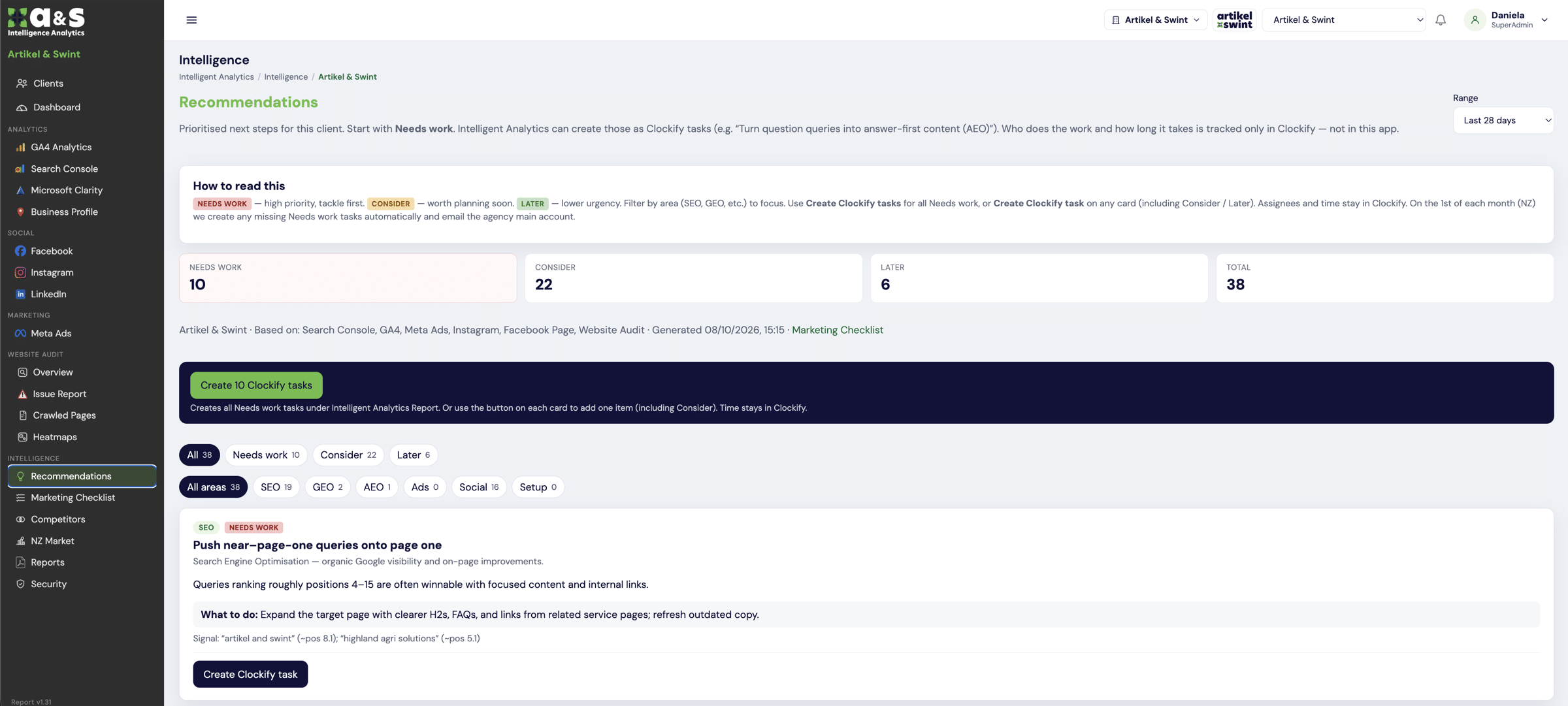This screenshot has width=1568, height=706.
Task: Follow the green Marketing Checklist link
Action: pos(837,330)
